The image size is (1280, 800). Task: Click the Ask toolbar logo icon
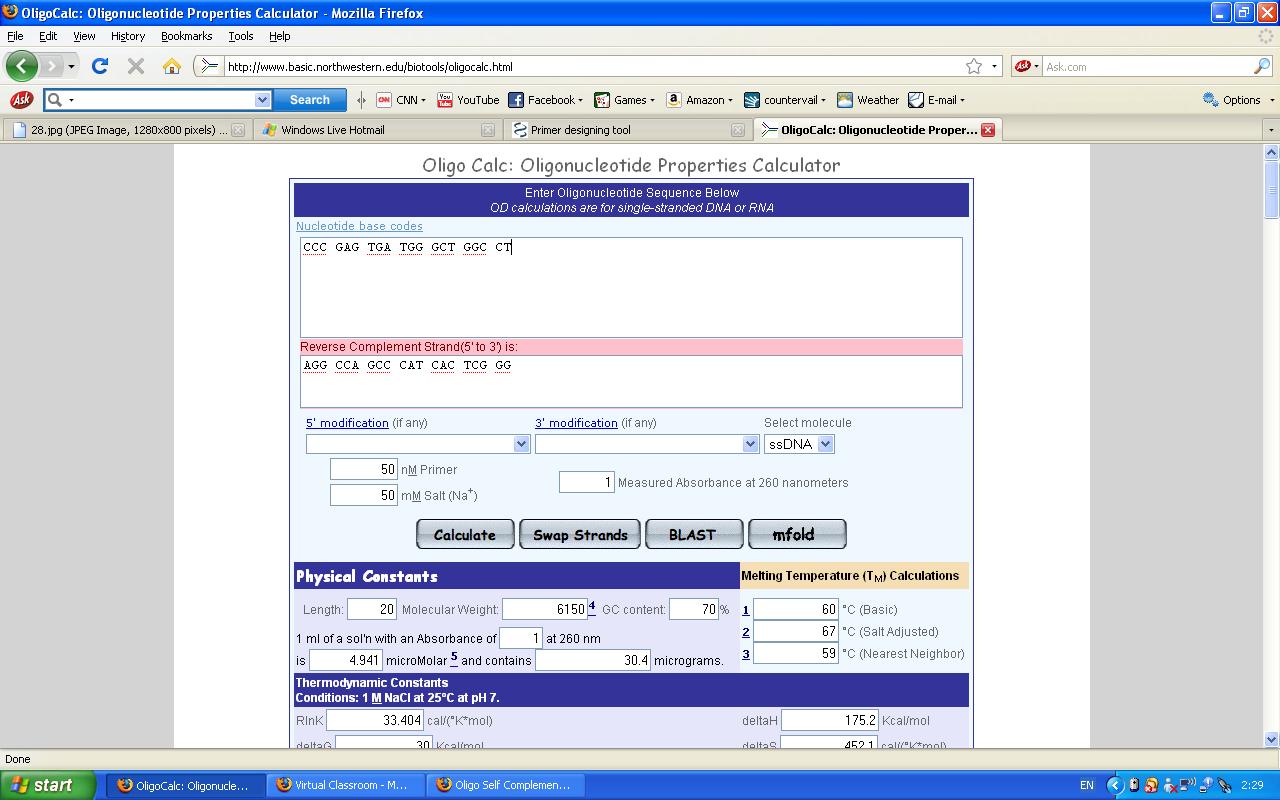[x=21, y=99]
